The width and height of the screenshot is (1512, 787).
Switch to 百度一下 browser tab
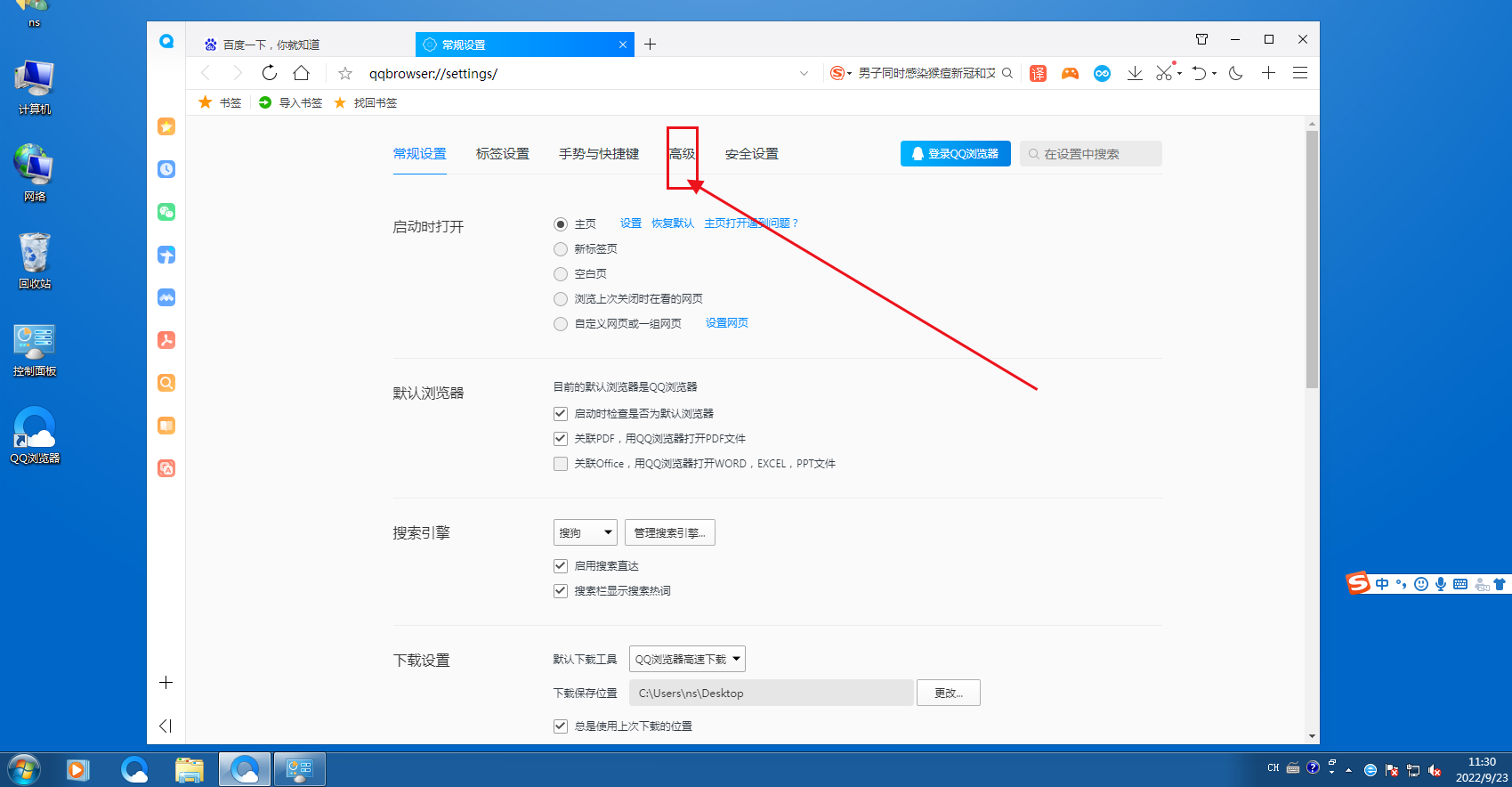point(301,45)
